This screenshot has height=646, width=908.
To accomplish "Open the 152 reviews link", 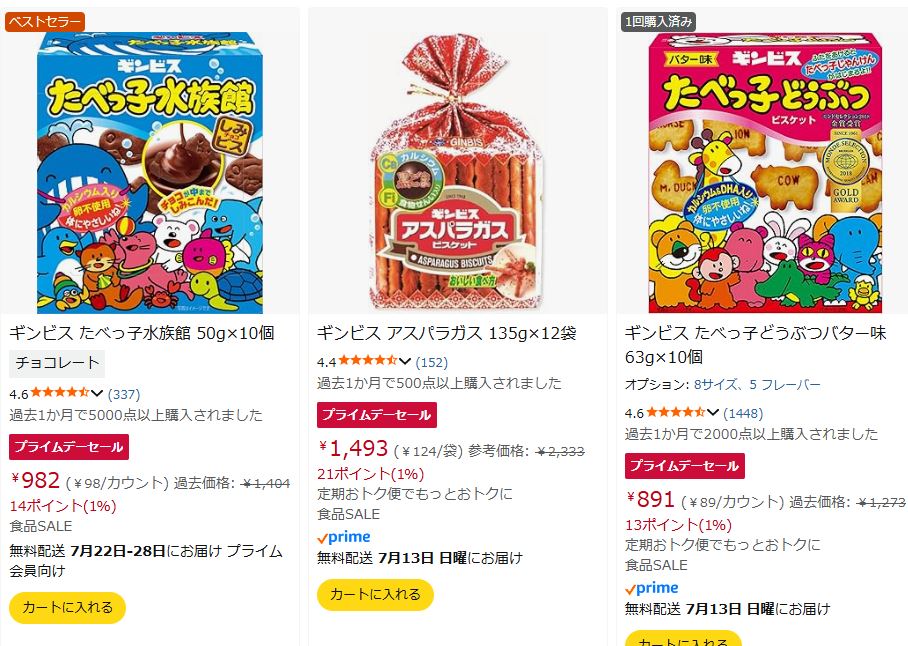I will (432, 362).
